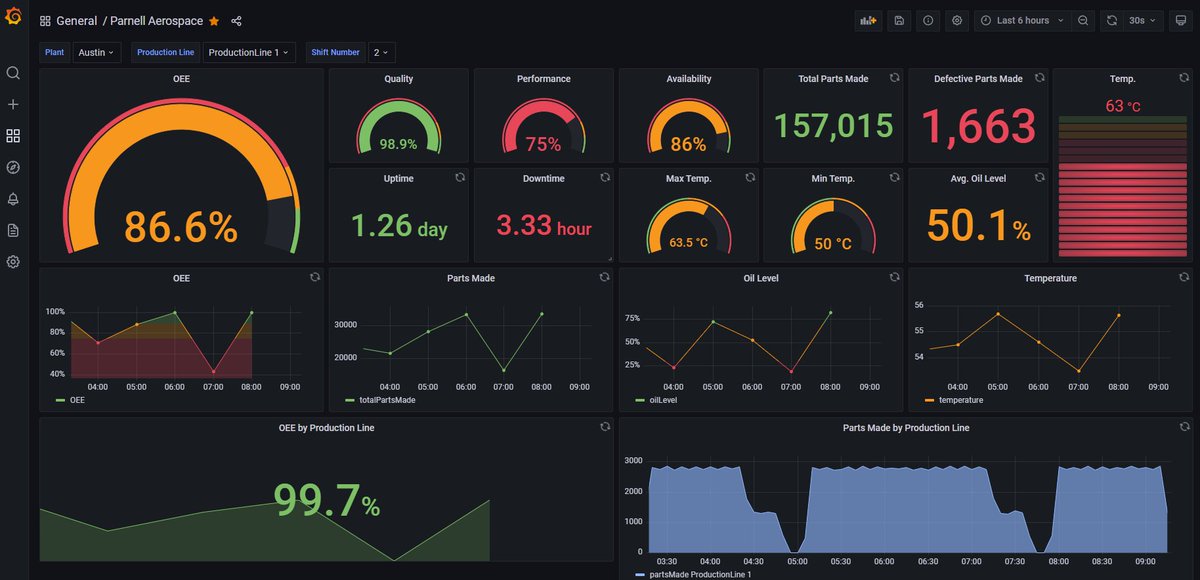The image size is (1200, 580).
Task: Click refresh icon on Oil Level chart
Action: [x=895, y=277]
